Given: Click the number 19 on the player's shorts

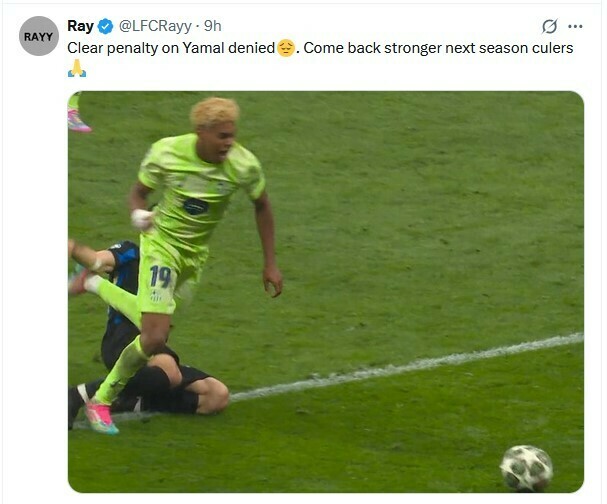Looking at the screenshot, I should 160,276.
